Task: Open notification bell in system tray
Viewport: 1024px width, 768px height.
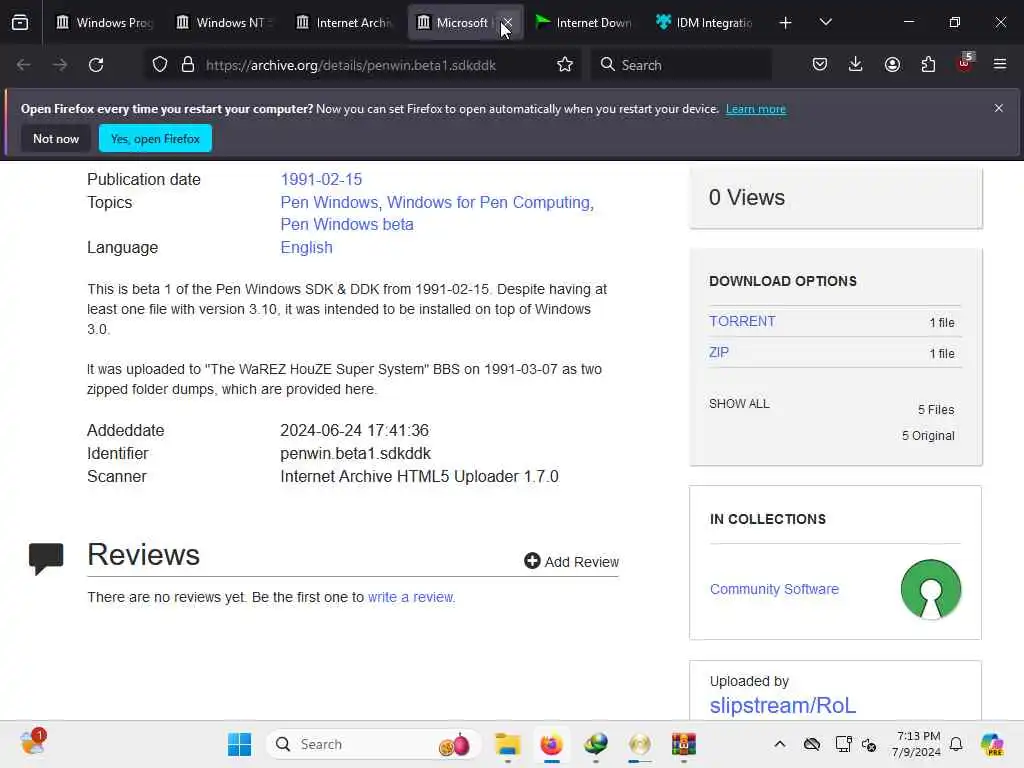Action: (956, 744)
